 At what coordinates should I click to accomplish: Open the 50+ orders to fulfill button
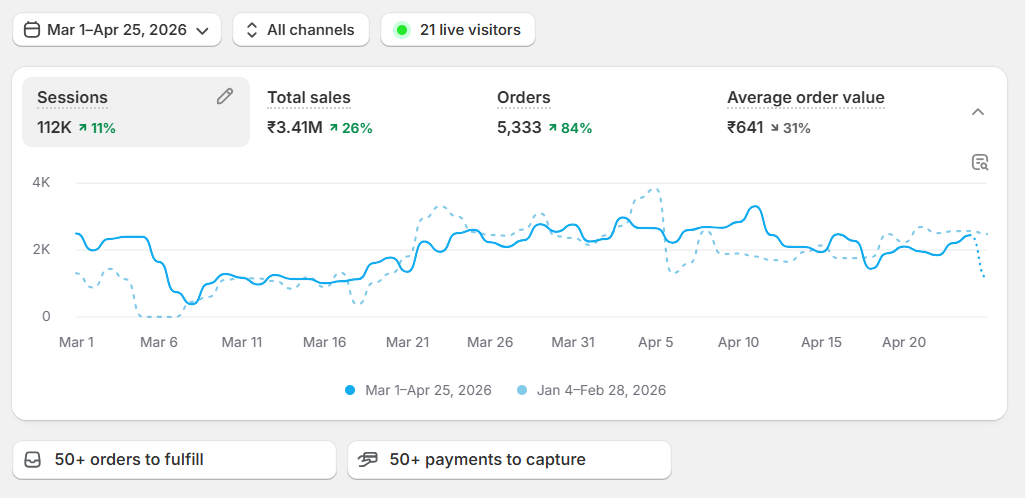175,460
